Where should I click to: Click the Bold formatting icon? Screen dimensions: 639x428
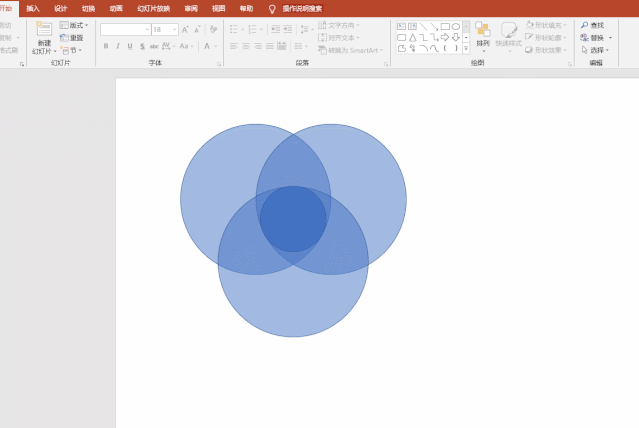pyautogui.click(x=105, y=46)
